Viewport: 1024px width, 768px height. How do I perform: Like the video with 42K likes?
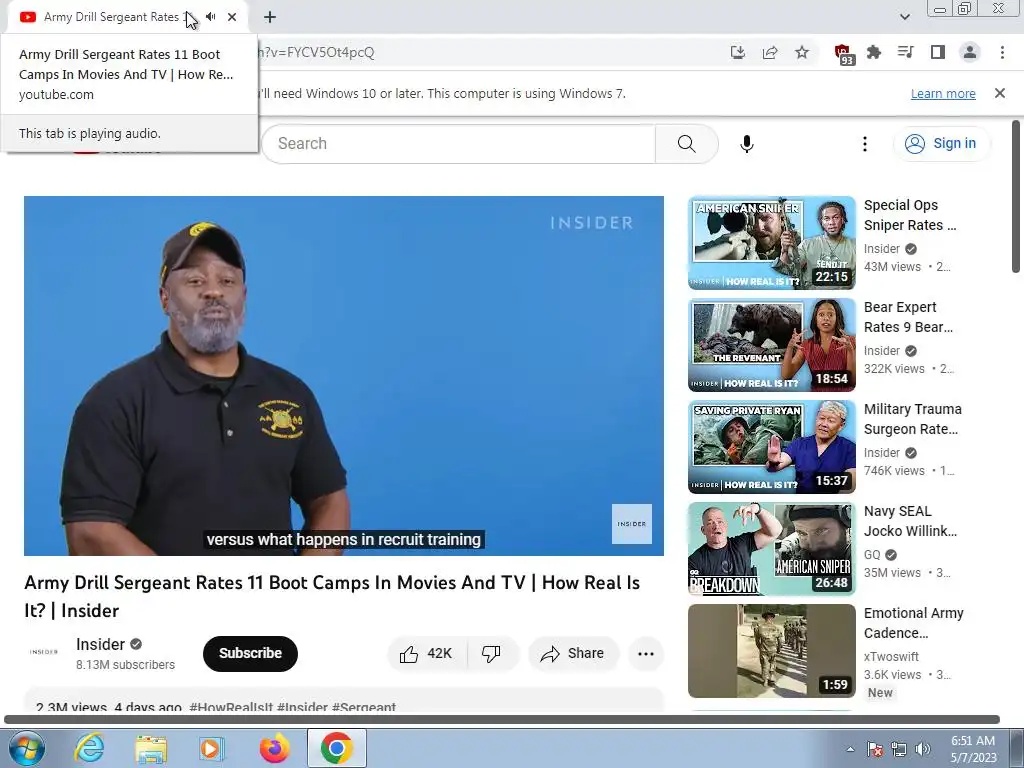click(x=427, y=654)
